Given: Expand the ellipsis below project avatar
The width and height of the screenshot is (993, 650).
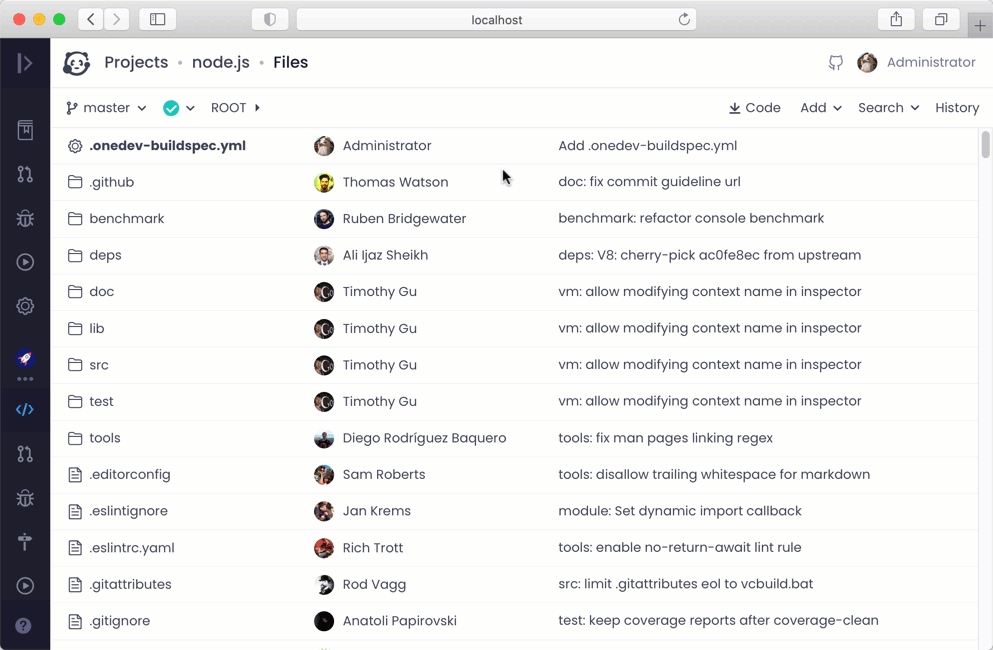Looking at the screenshot, I should tap(25, 379).
